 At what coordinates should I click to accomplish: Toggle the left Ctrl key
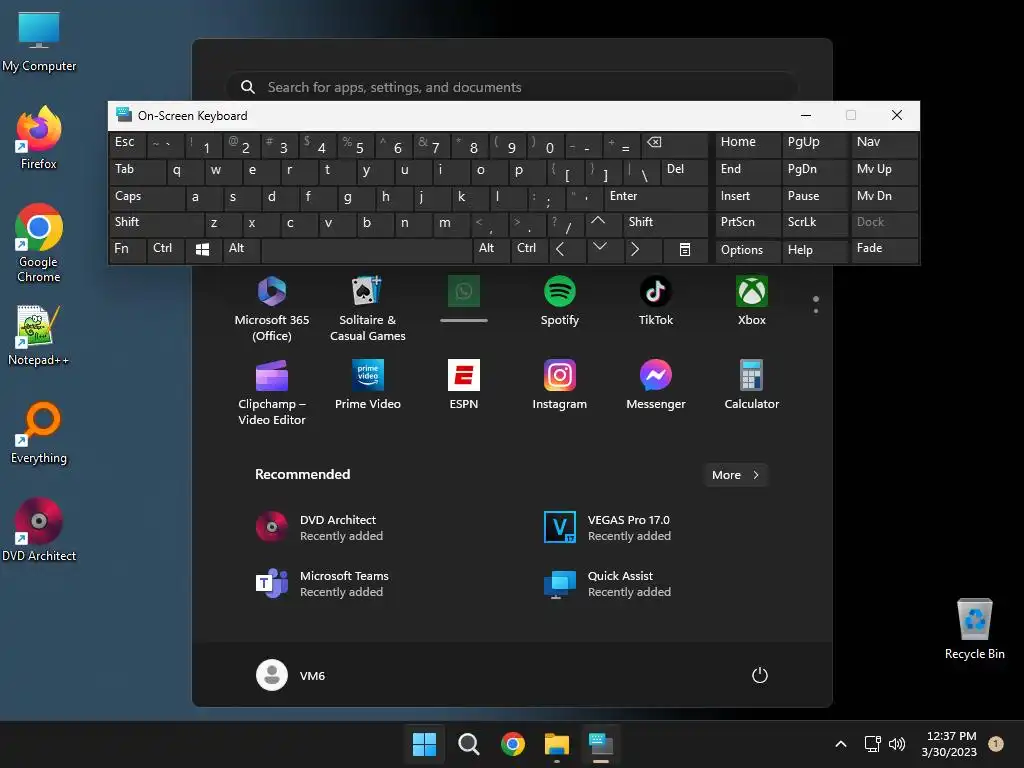pyautogui.click(x=165, y=249)
